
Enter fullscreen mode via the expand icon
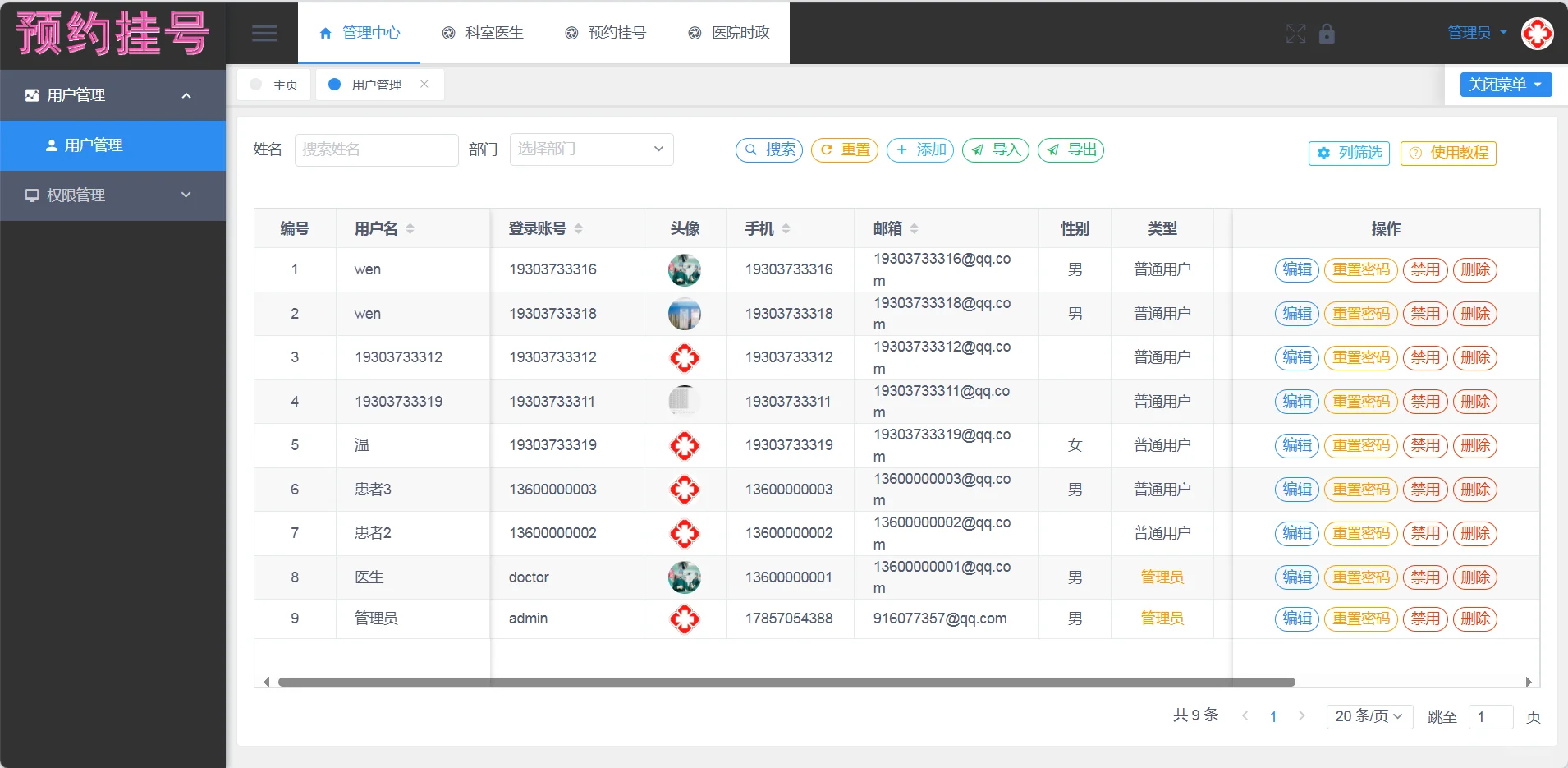click(x=1295, y=34)
